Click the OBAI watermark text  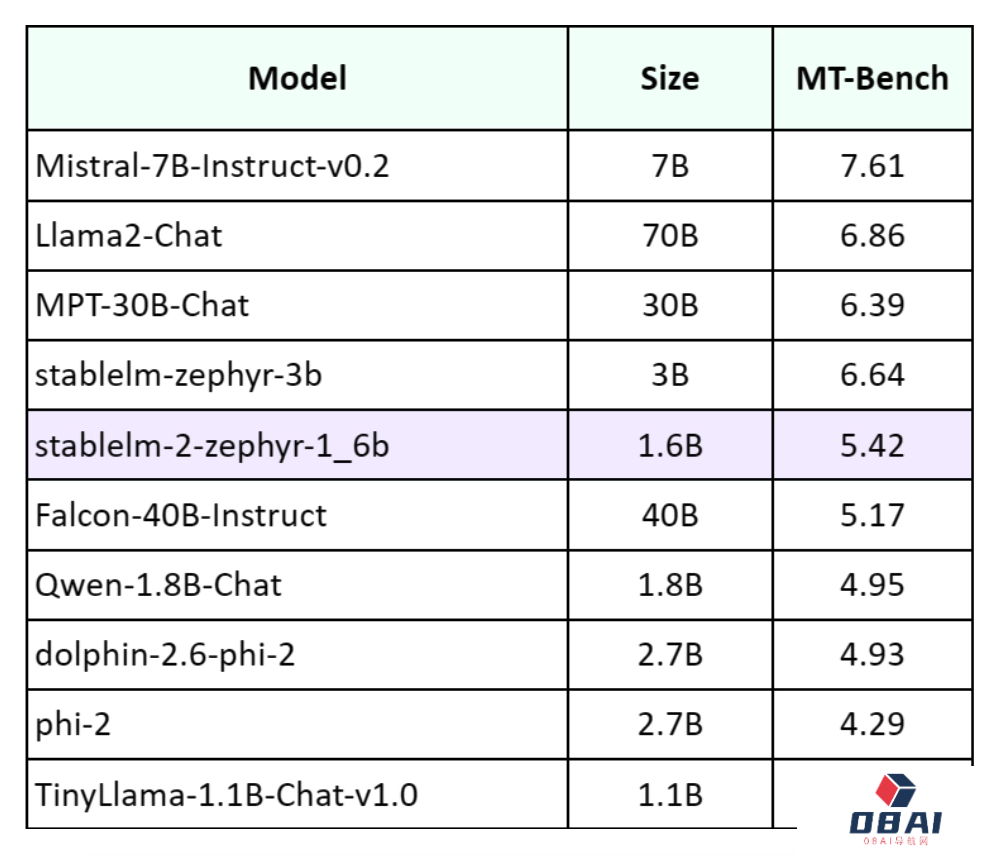pos(895,824)
